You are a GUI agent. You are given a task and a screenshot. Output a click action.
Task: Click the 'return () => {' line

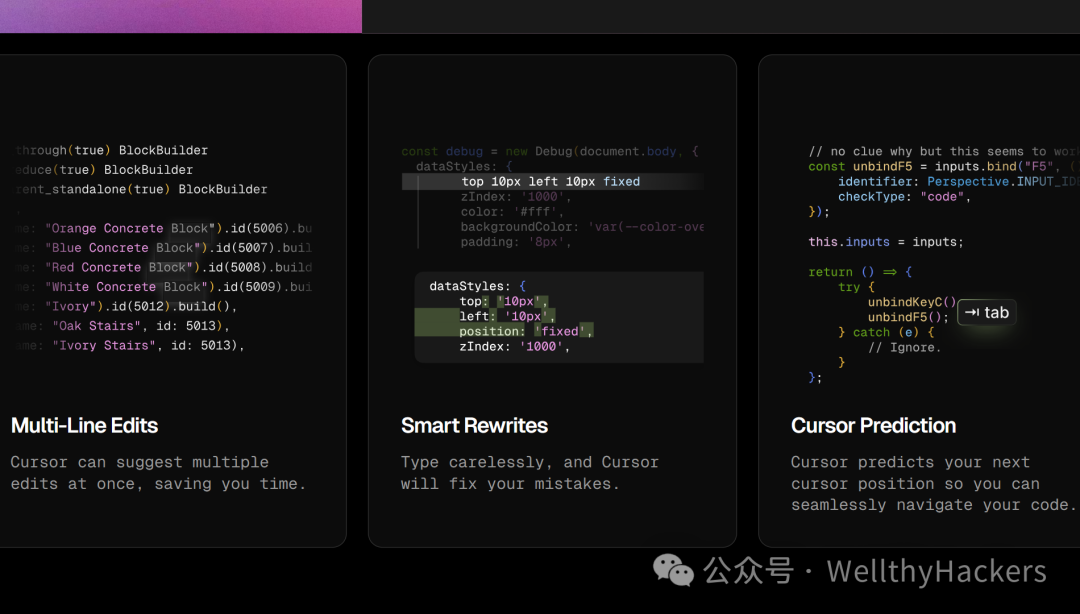coord(860,272)
